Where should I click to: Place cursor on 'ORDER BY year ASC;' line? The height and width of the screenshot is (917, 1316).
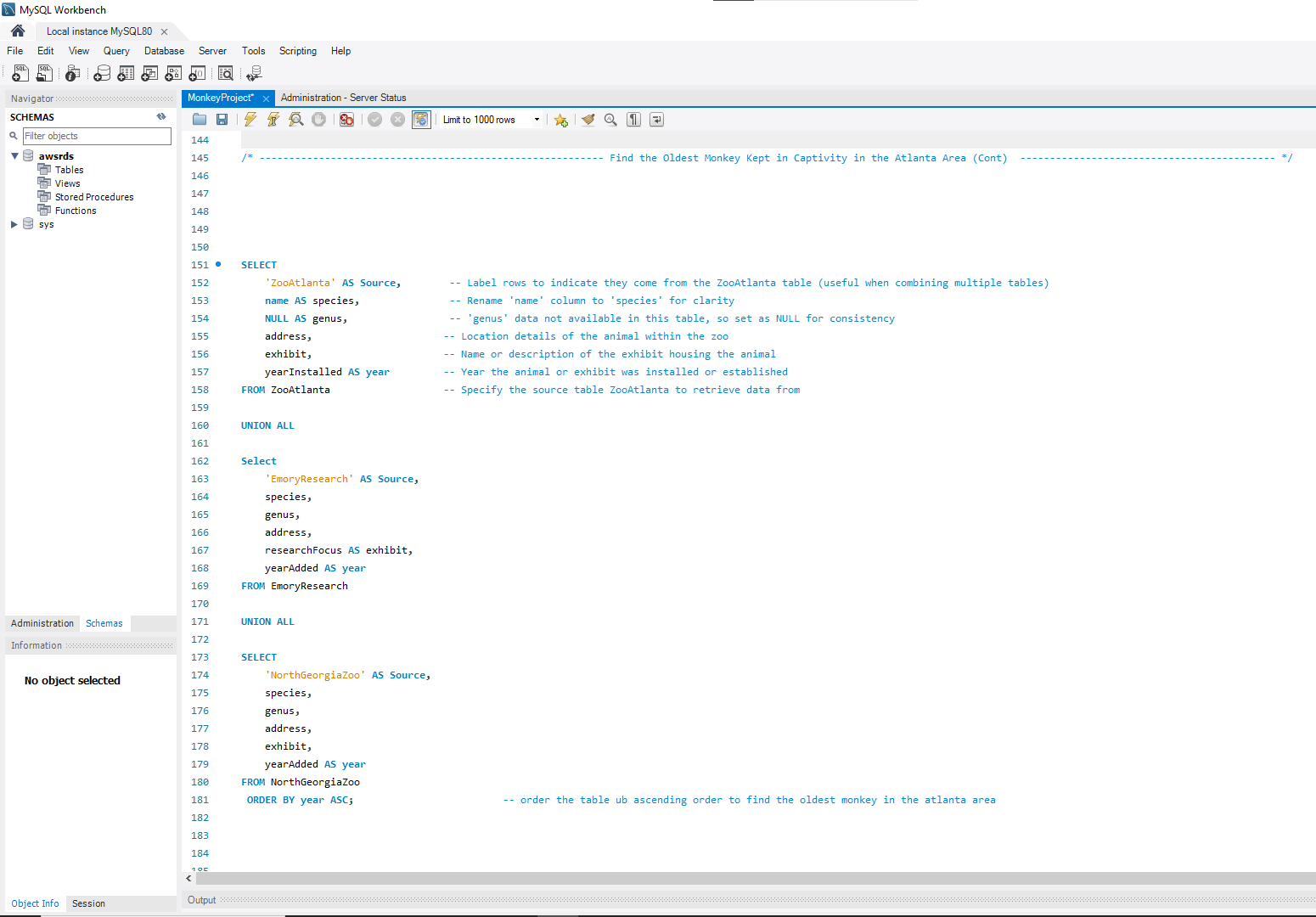point(300,800)
